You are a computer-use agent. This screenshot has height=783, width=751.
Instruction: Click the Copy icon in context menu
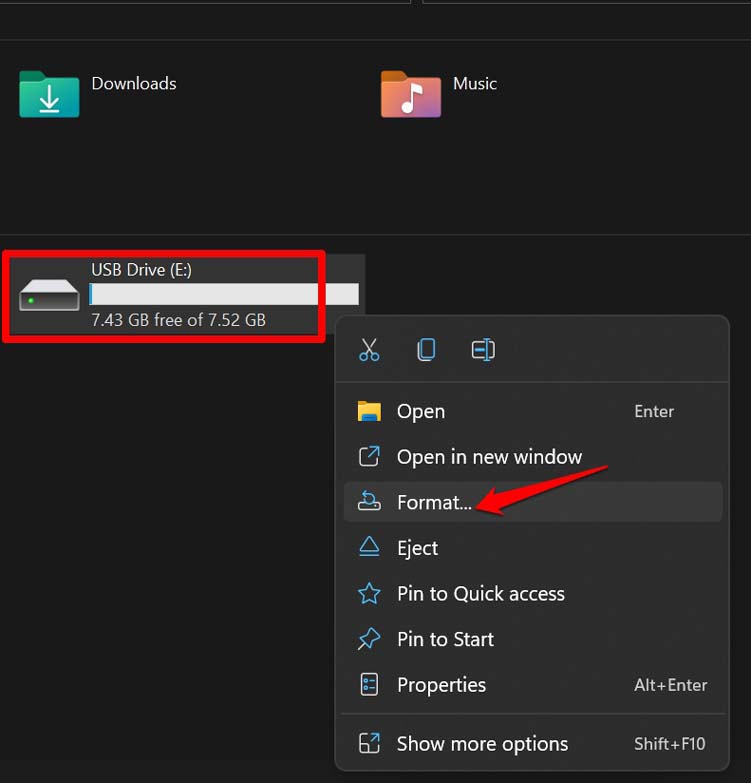[x=426, y=349]
